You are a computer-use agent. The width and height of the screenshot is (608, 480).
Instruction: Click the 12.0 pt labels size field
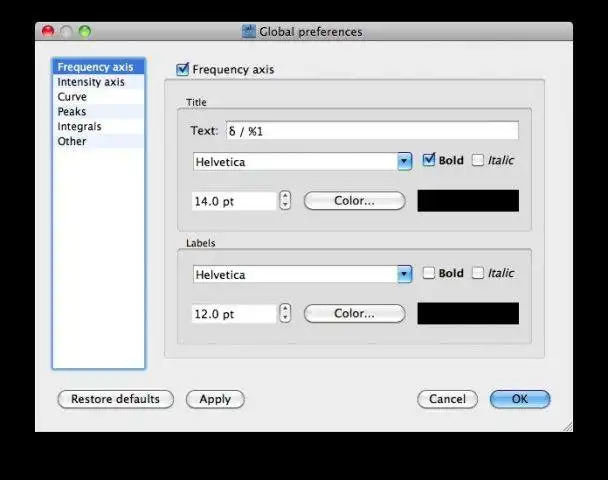(234, 314)
